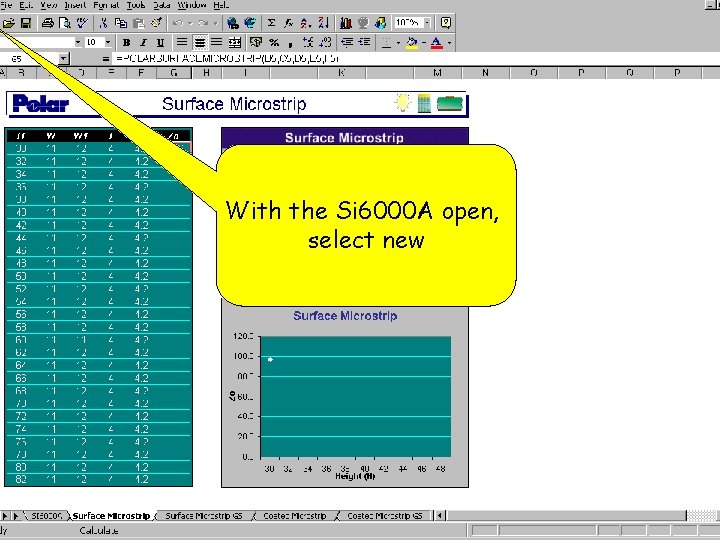Toggle Align Left
The image size is (720, 540).
point(182,43)
